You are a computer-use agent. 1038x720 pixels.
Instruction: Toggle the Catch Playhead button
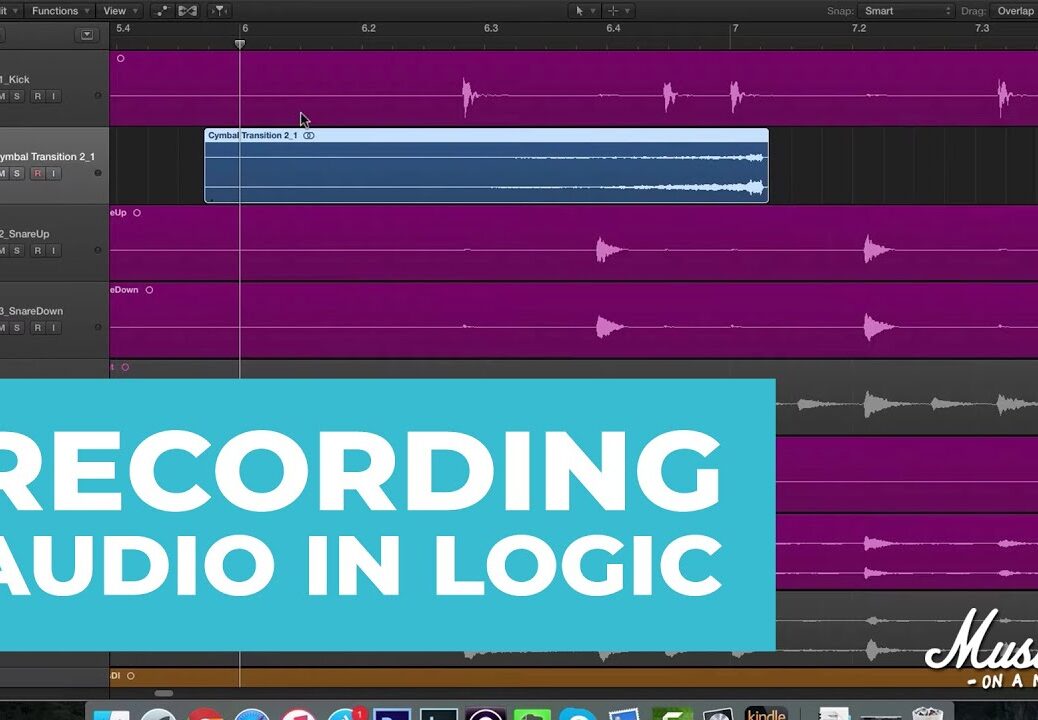click(218, 11)
